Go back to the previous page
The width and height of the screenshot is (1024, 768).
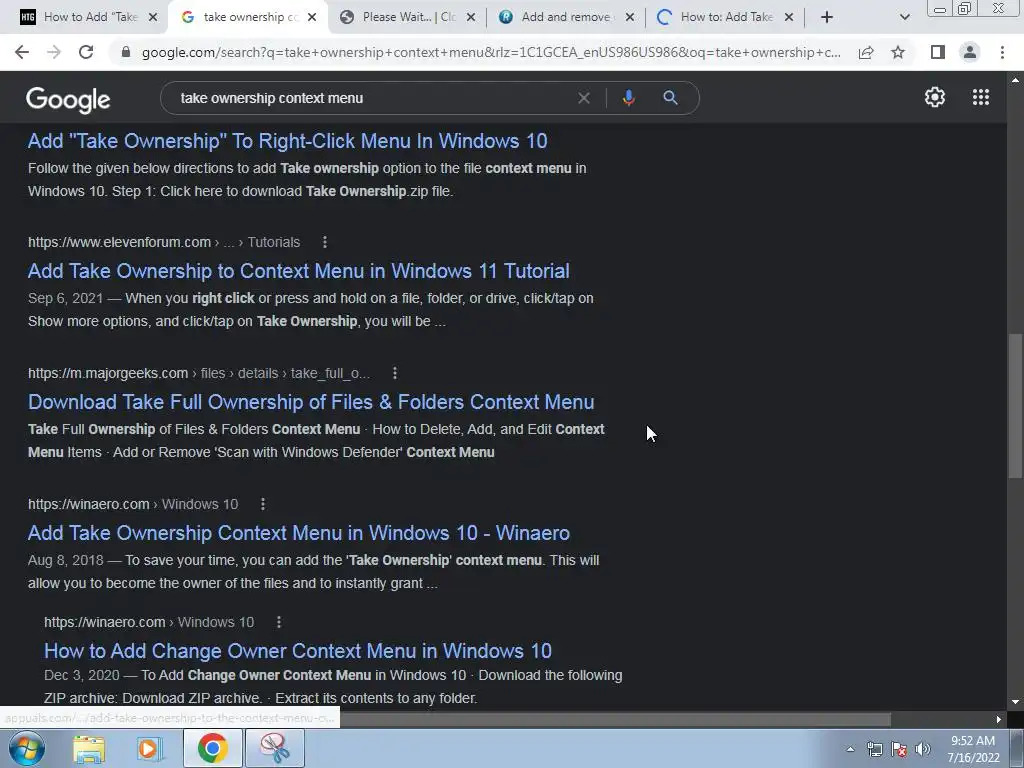coord(22,52)
